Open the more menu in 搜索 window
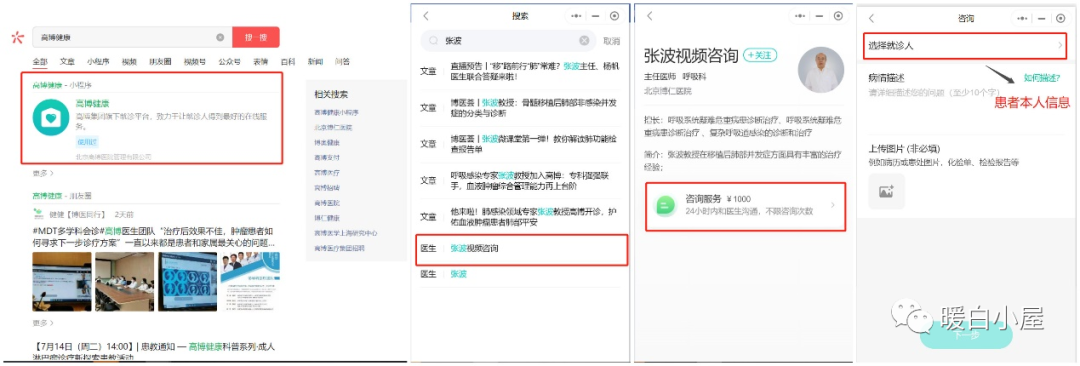The height and width of the screenshot is (366, 1080). click(x=577, y=16)
